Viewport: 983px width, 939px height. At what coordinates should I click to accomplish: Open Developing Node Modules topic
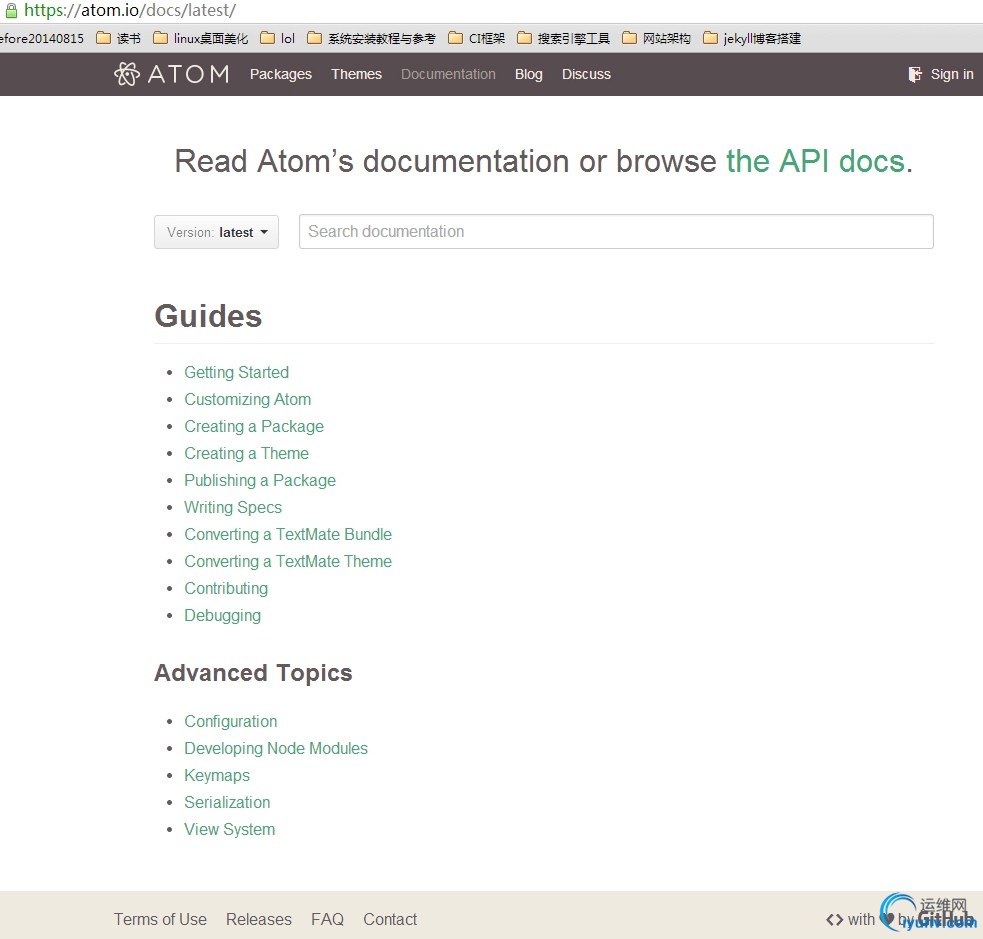276,748
